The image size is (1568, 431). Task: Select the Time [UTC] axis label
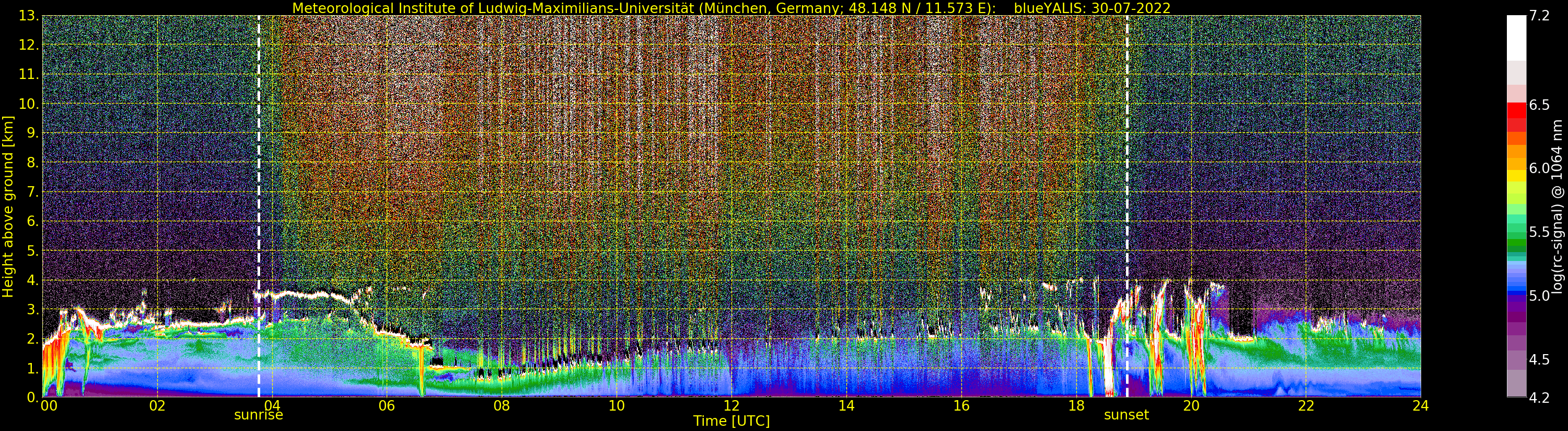coord(731,421)
